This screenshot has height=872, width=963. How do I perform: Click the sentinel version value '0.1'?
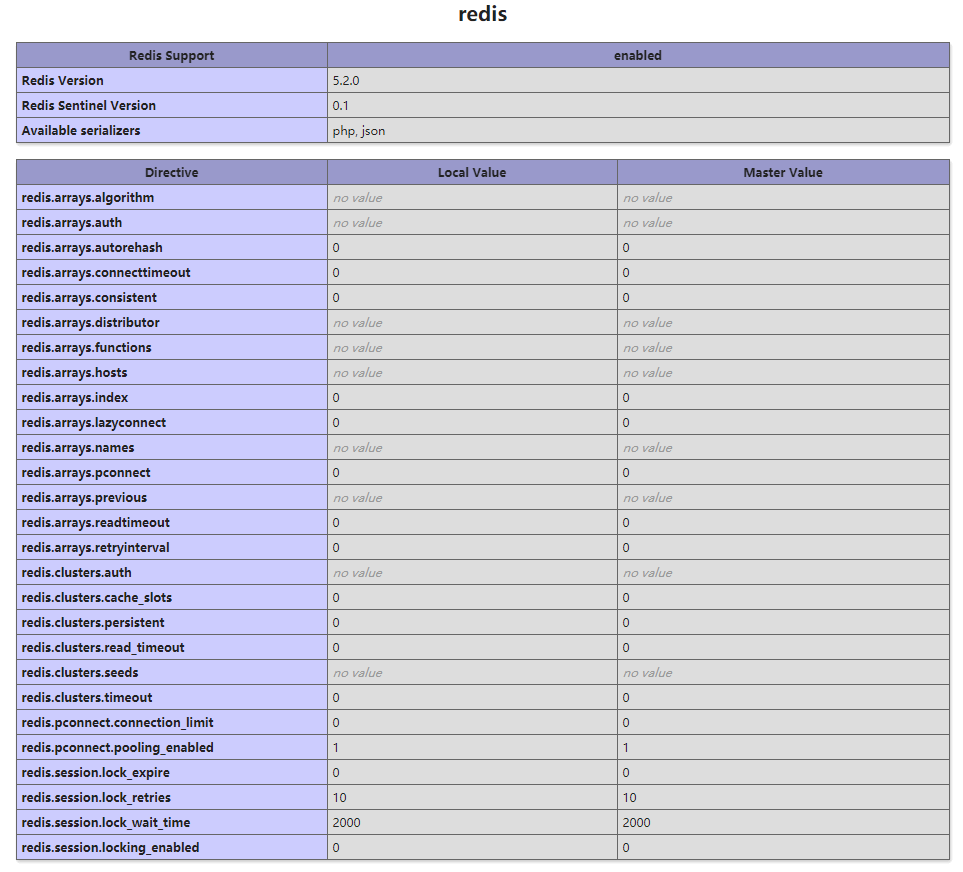click(x=340, y=106)
